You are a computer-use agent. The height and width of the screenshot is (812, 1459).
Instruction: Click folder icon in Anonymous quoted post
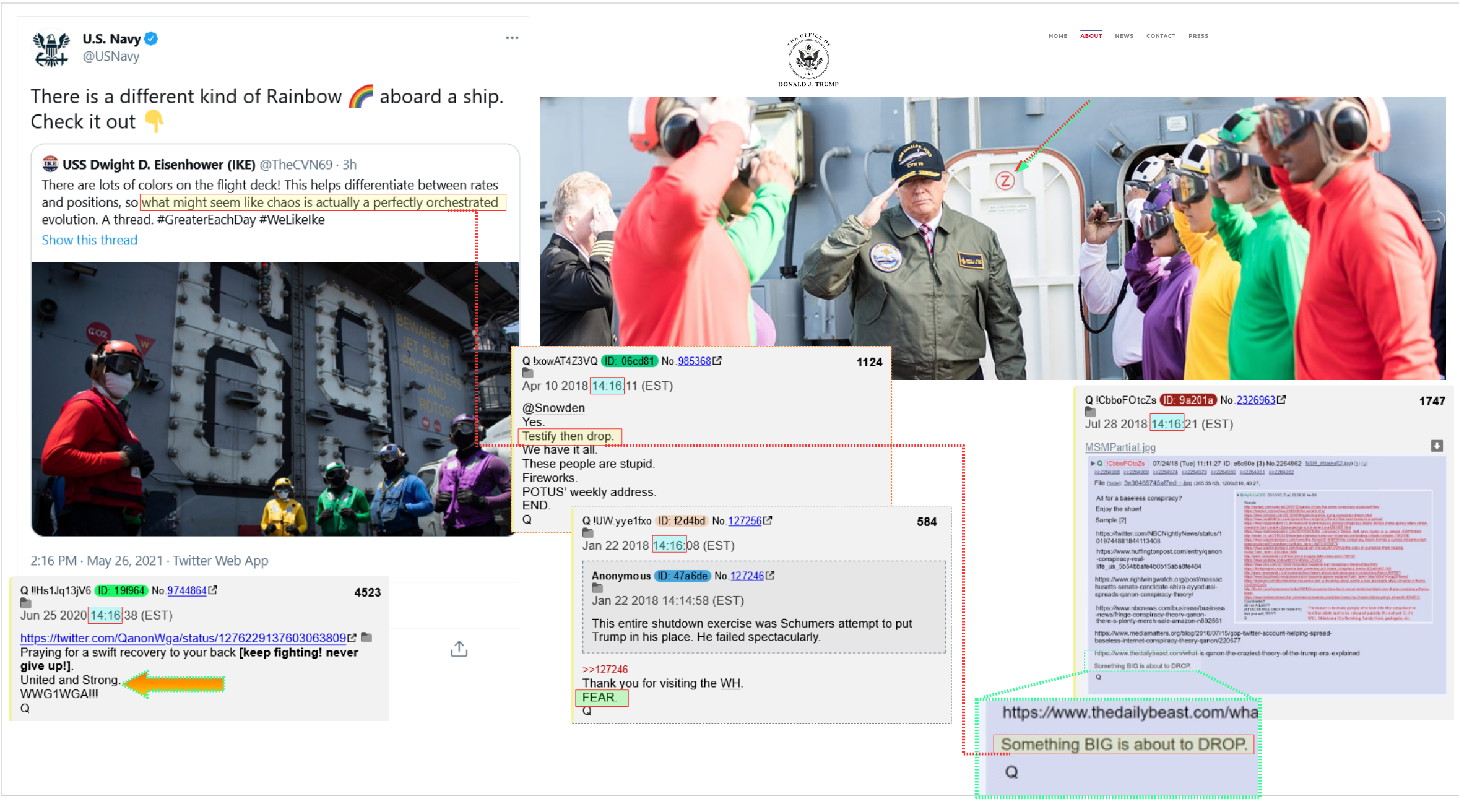click(x=597, y=588)
